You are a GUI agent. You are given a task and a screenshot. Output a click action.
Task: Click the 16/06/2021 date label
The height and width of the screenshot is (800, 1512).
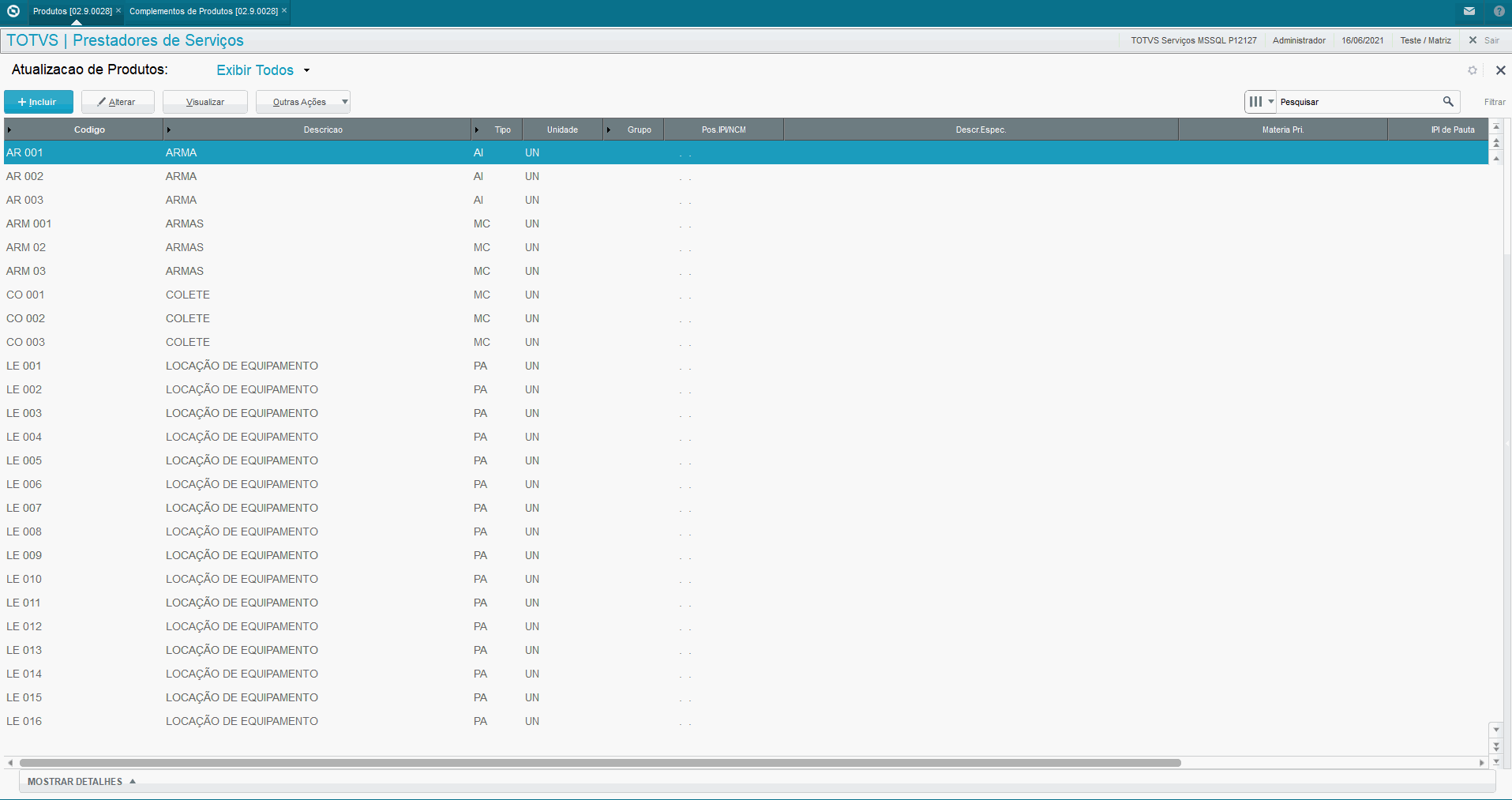click(1363, 40)
